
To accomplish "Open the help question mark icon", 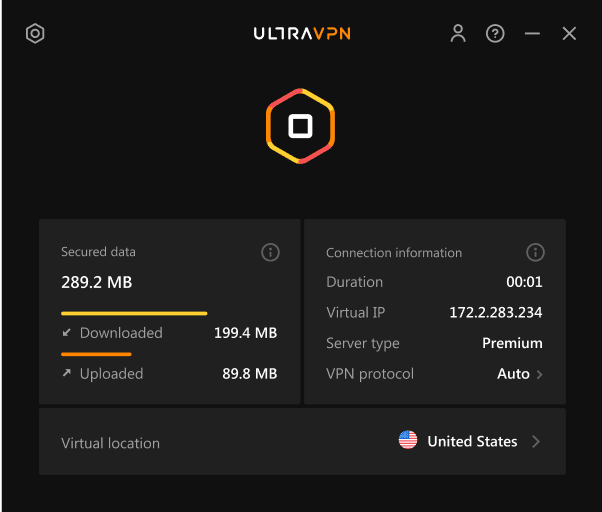I will [x=495, y=34].
